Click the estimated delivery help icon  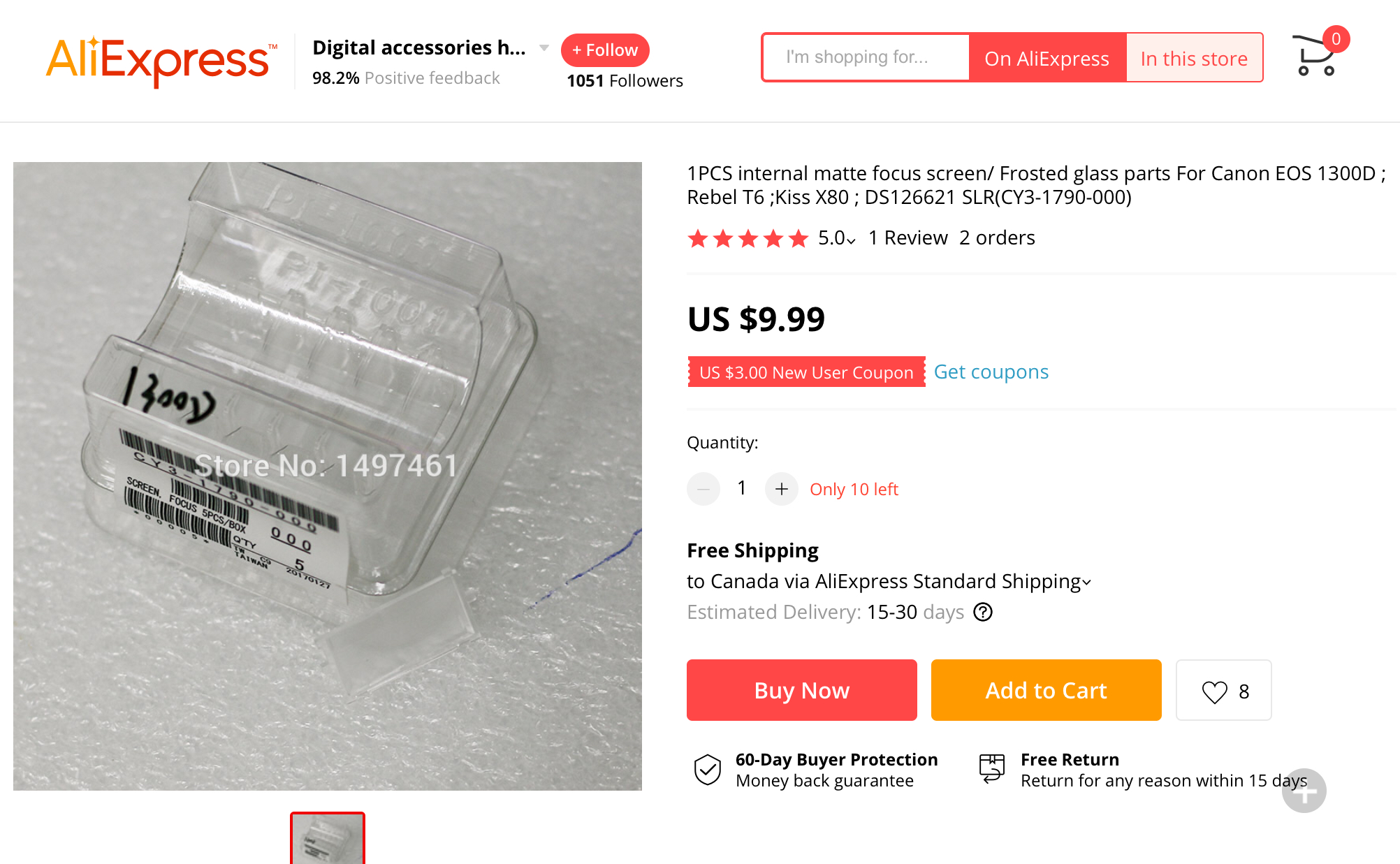983,612
